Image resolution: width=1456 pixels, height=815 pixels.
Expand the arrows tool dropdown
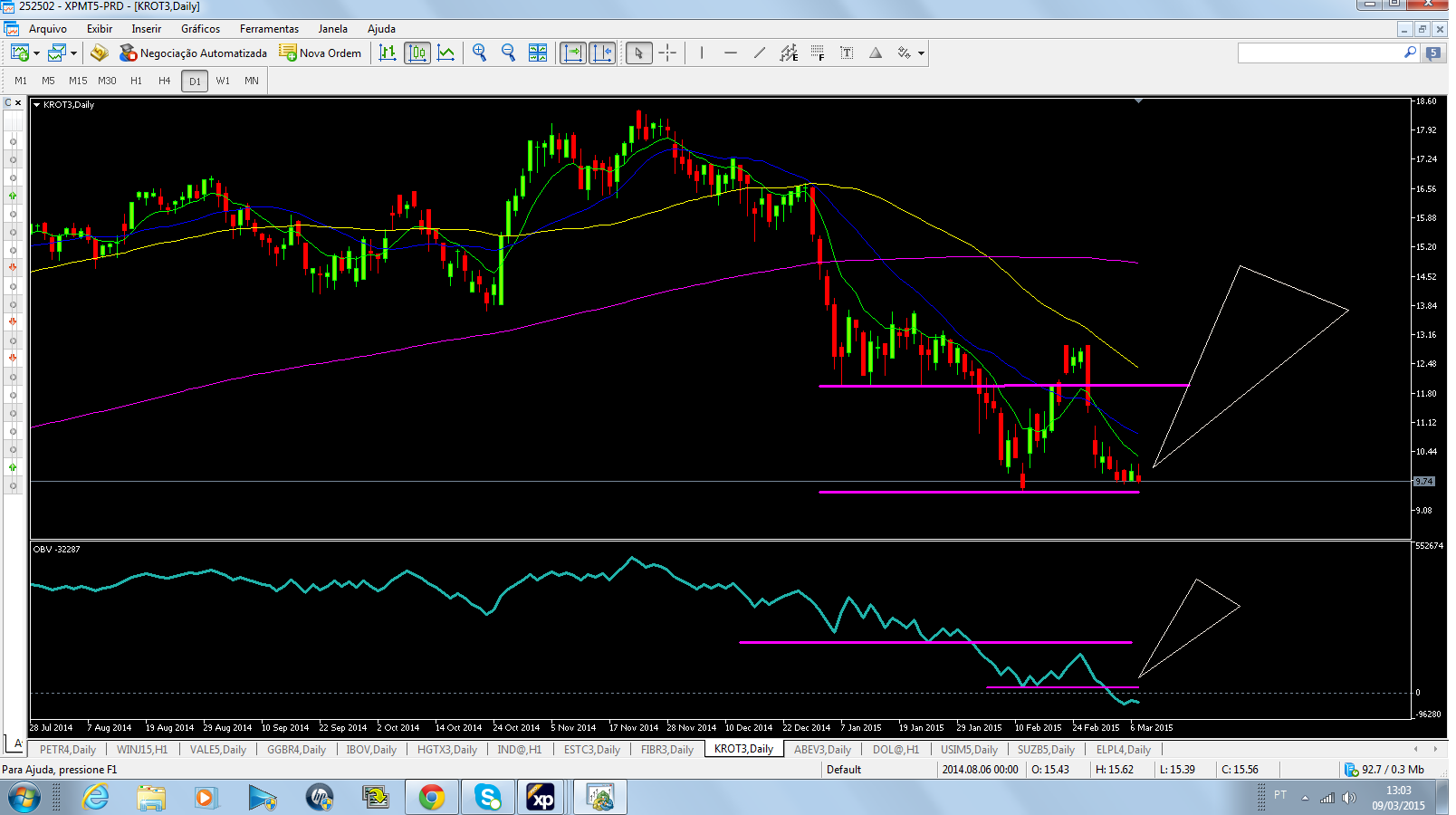[x=921, y=53]
